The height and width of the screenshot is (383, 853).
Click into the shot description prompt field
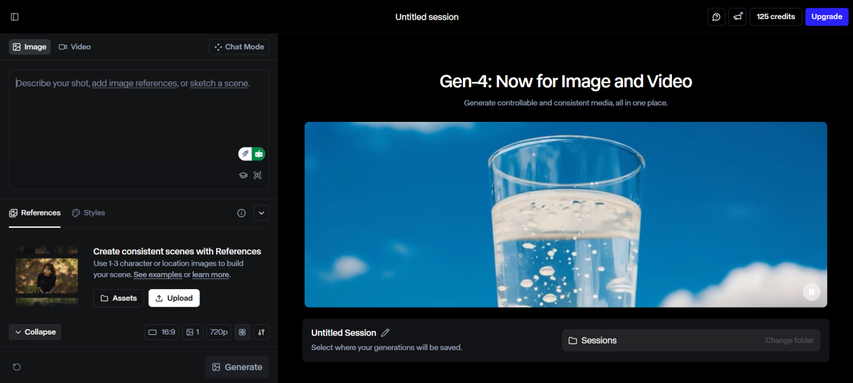coord(139,129)
